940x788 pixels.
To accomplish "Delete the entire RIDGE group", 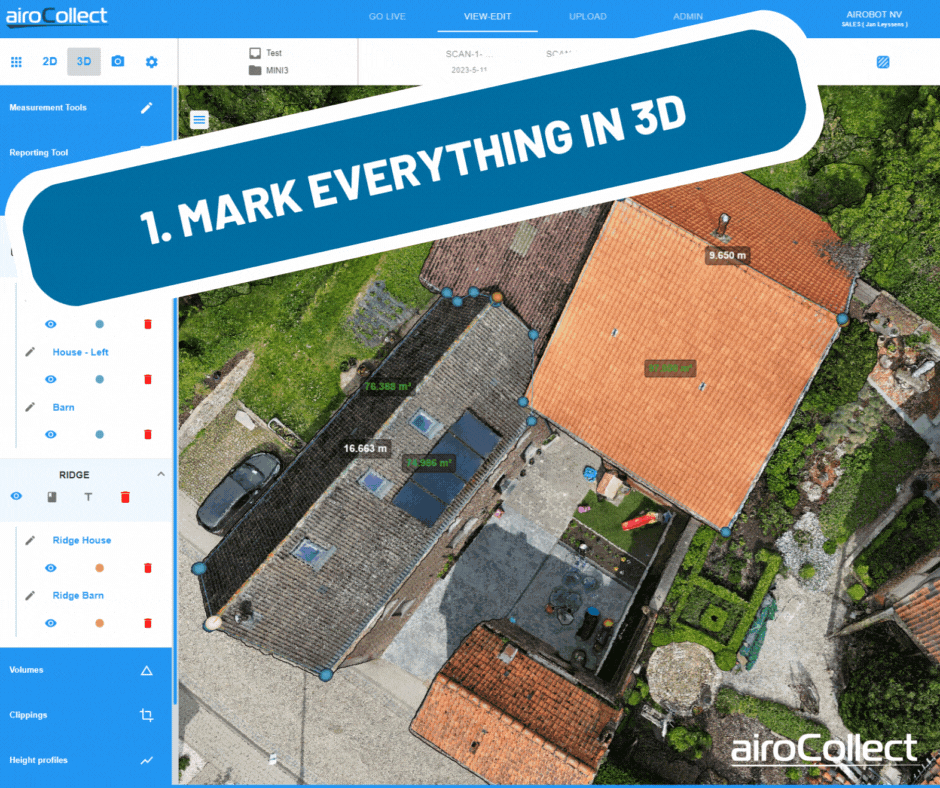I will [x=125, y=497].
